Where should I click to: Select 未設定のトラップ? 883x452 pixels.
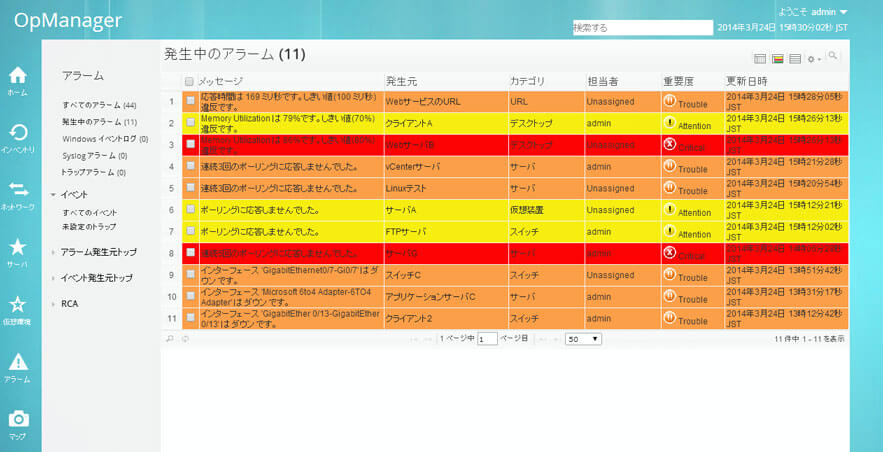[89, 227]
